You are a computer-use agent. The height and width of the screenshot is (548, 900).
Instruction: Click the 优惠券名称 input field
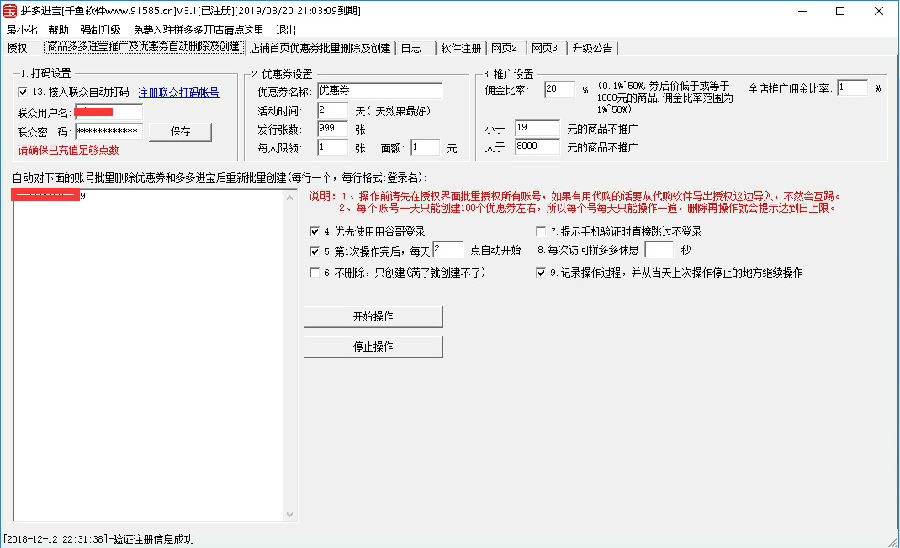[x=380, y=91]
